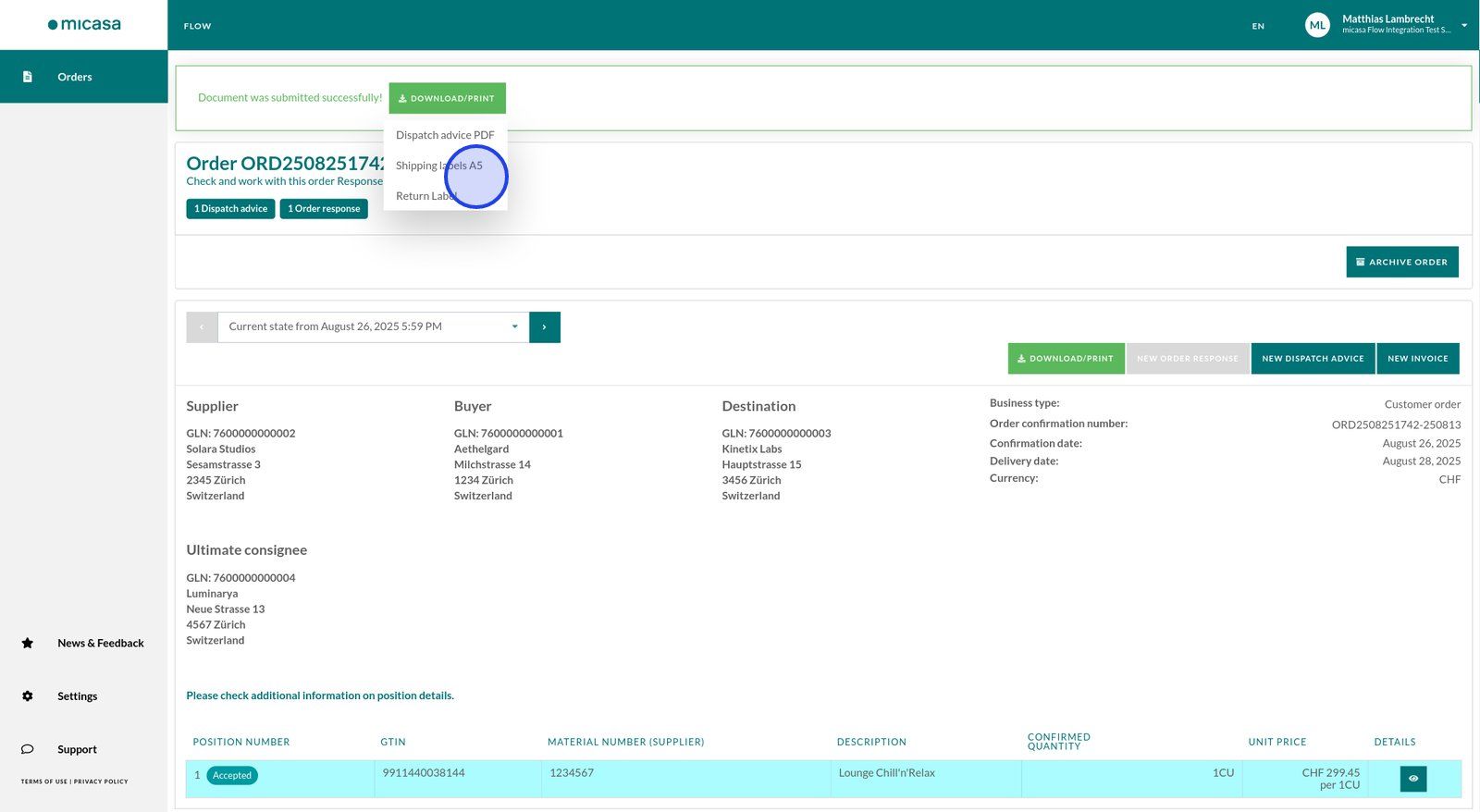Image resolution: width=1480 pixels, height=812 pixels.
Task: Click GTIN value 9911440038144
Action: pos(424,773)
